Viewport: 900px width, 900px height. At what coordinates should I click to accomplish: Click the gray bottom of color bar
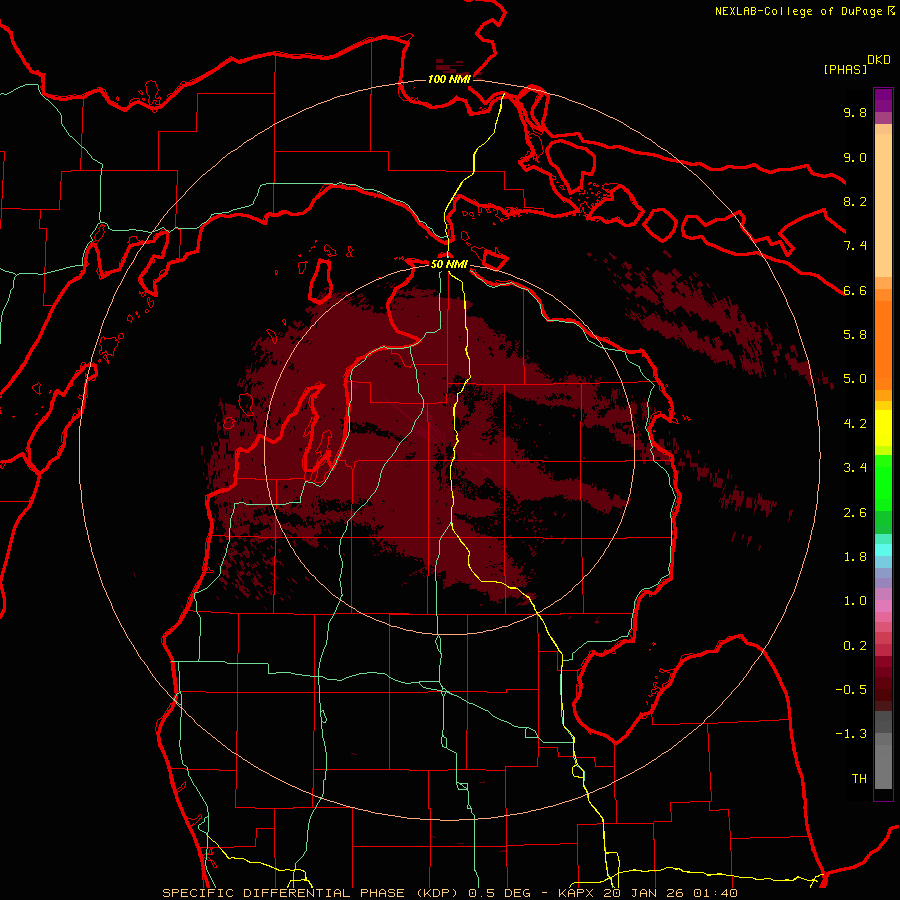883,763
